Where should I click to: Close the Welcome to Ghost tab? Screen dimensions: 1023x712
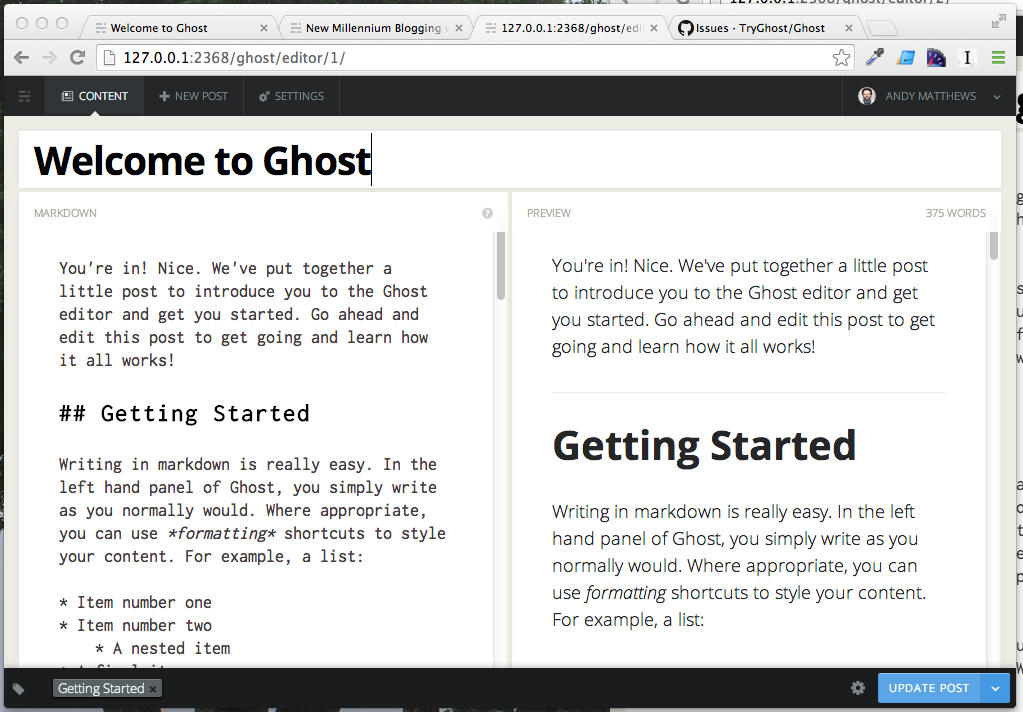point(264,28)
